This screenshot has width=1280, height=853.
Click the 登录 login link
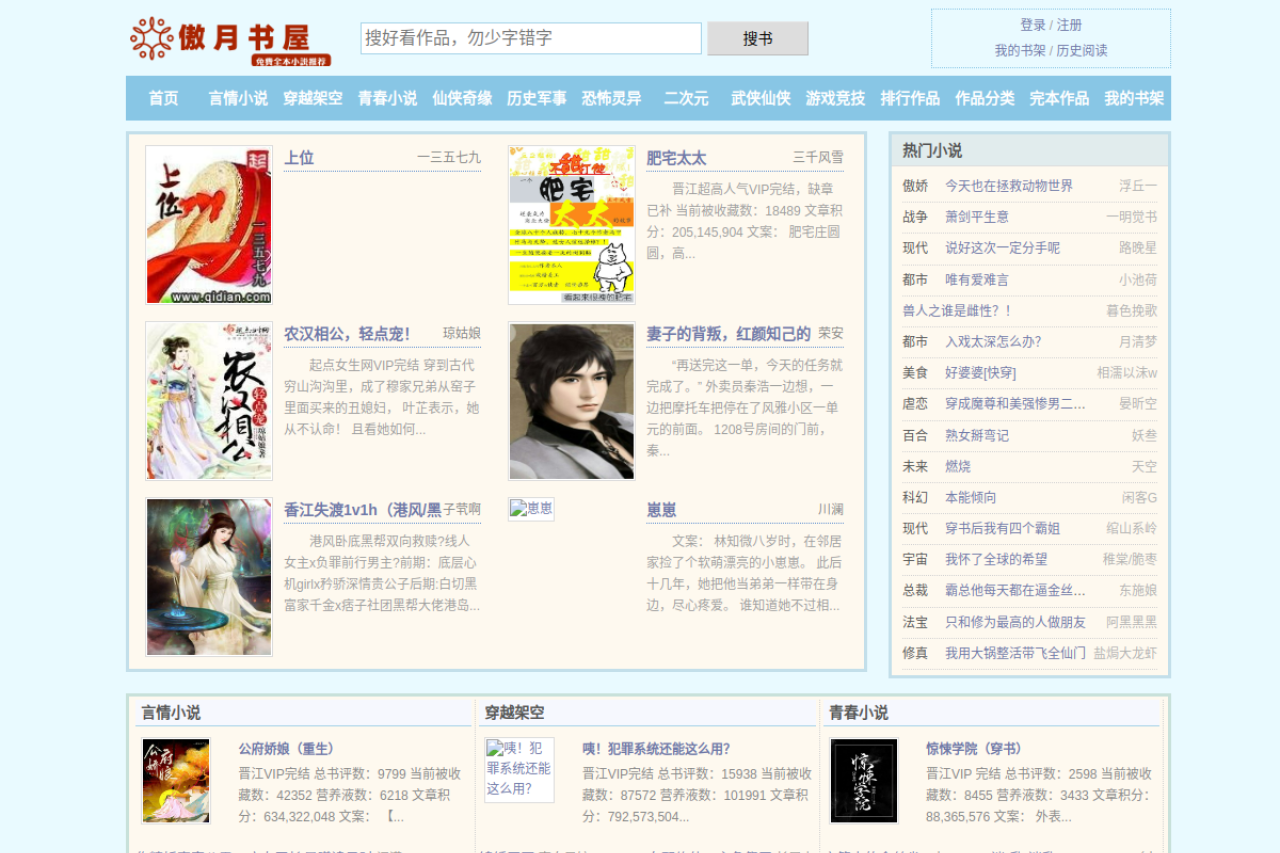[x=1032, y=25]
